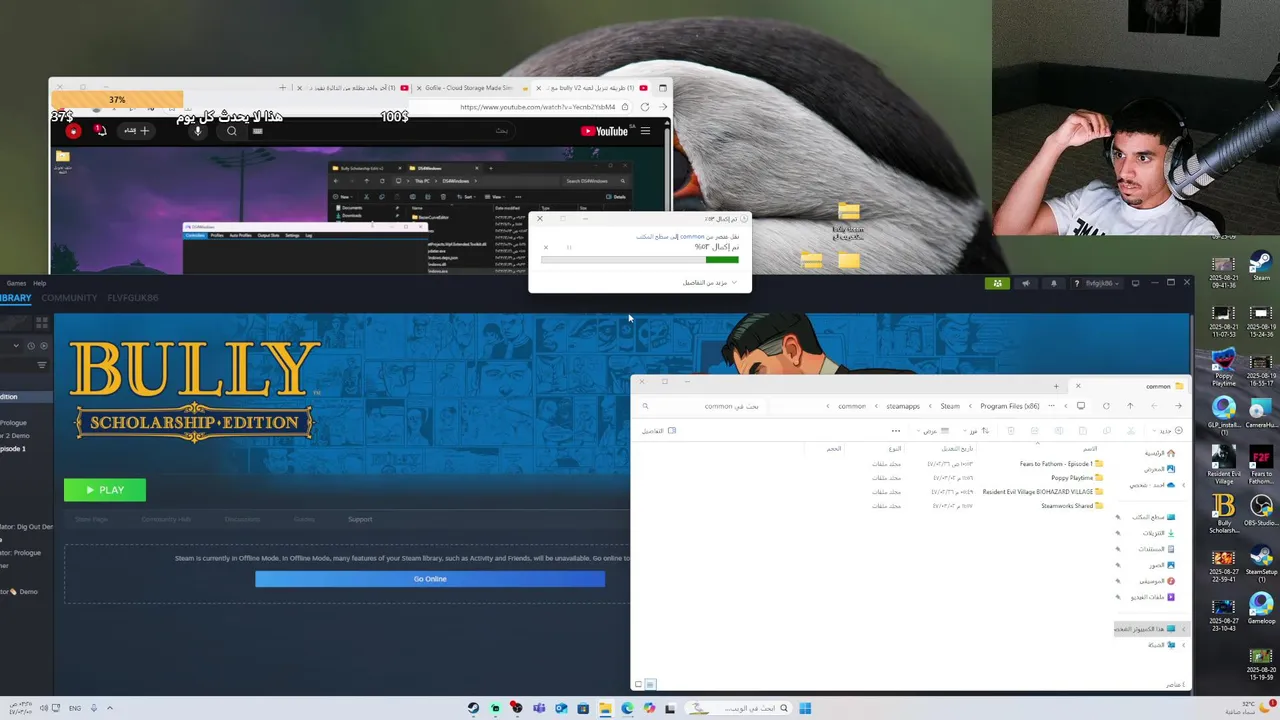Switch to COMMUNITY in Steam navigation

coord(69,298)
